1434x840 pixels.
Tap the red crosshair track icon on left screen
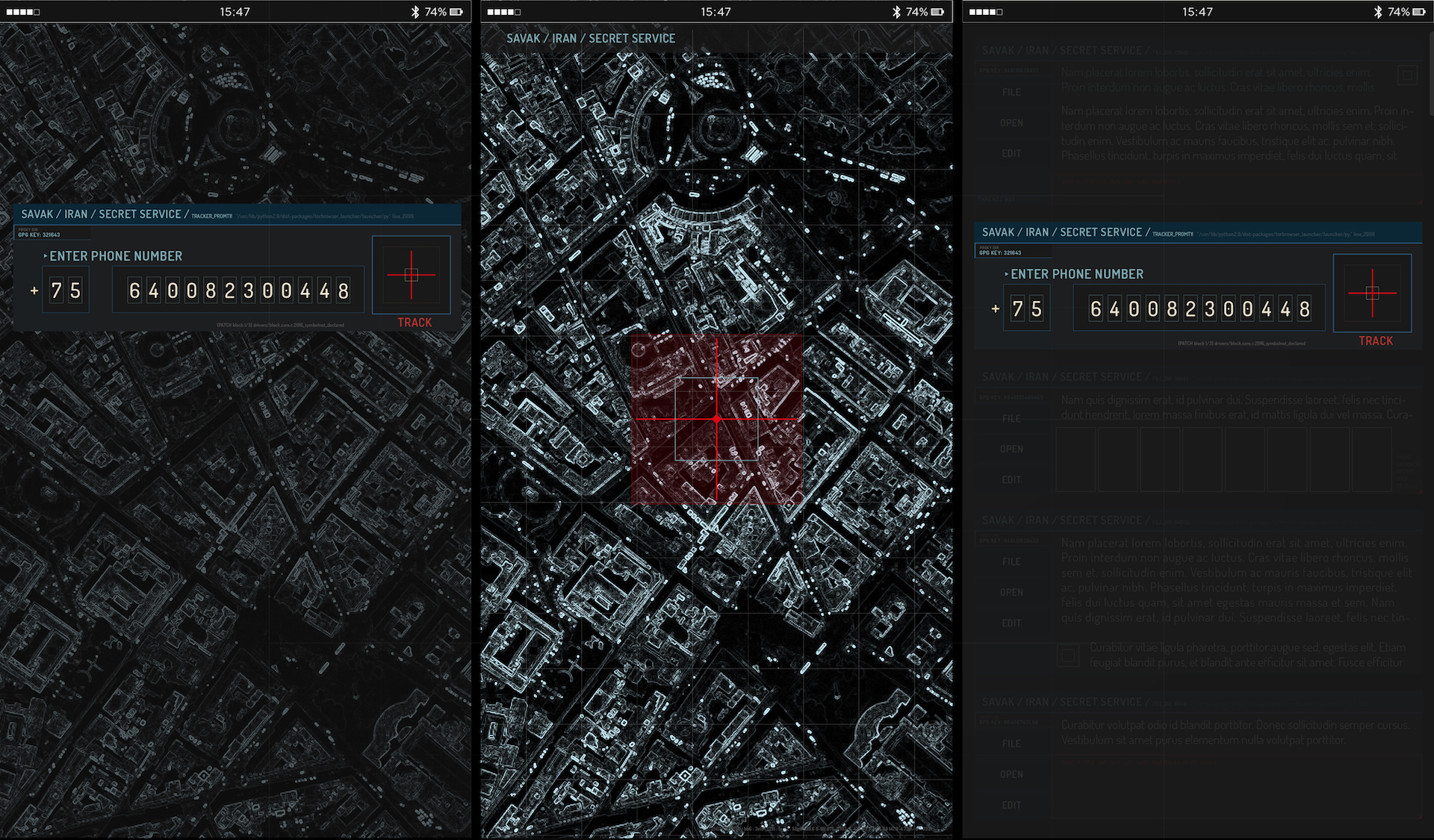(x=412, y=275)
